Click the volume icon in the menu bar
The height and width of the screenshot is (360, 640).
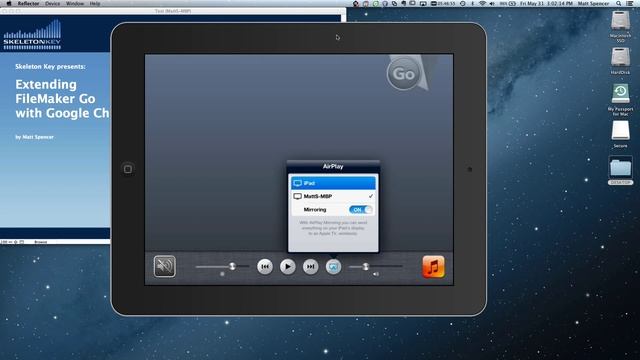(x=491, y=3)
